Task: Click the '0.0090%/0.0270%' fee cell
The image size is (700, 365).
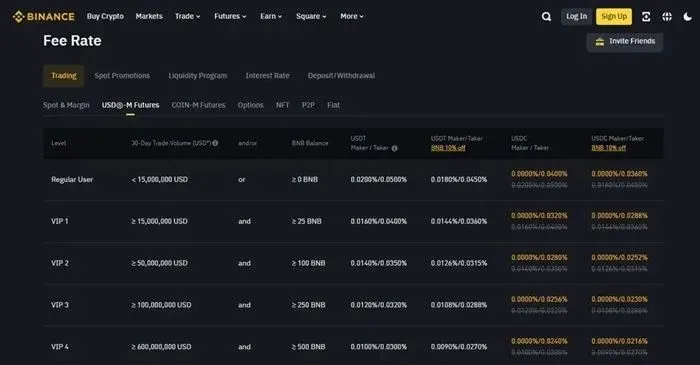Action: pyautogui.click(x=459, y=347)
